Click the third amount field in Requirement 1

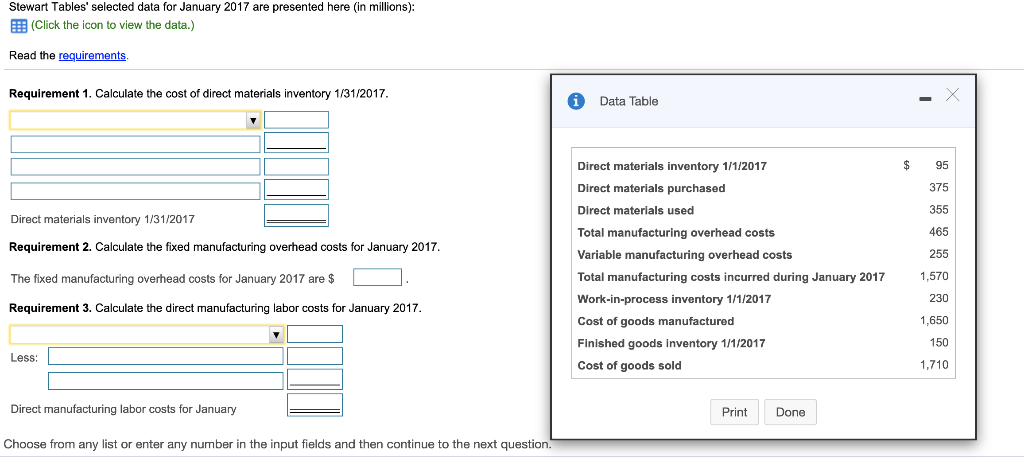tap(296, 166)
